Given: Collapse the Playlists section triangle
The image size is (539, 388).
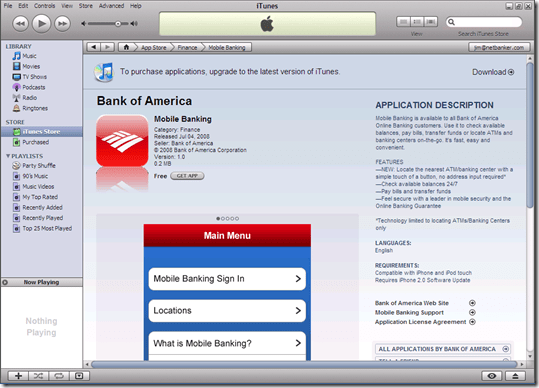Looking at the screenshot, I should tap(8, 156).
